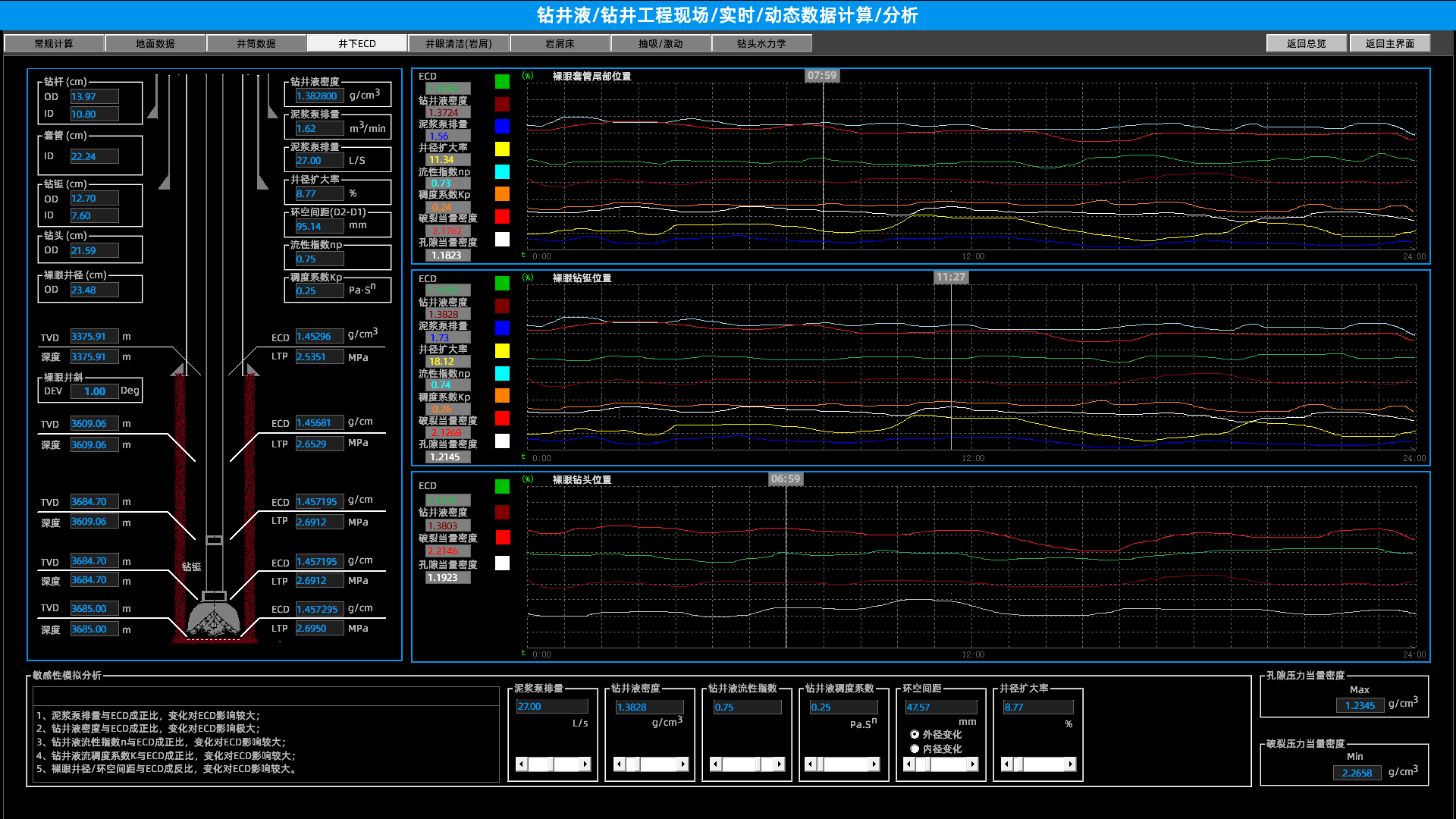Click the drill bit graphic in wellbore diagram
The height and width of the screenshot is (819, 1456).
click(x=214, y=620)
